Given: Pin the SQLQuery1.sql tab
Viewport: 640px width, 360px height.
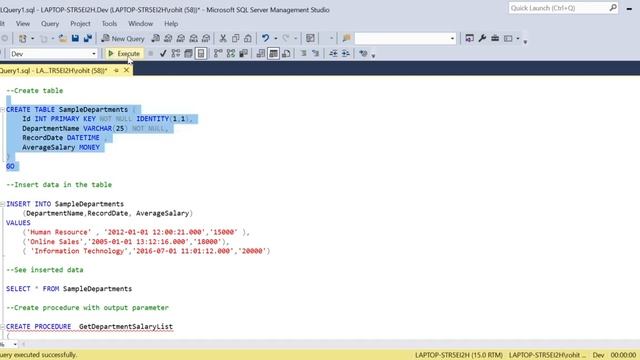Looking at the screenshot, I should (116, 71).
